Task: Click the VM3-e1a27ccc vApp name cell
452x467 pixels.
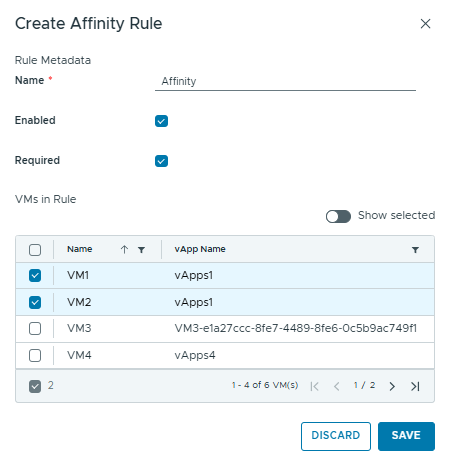Action: point(296,328)
